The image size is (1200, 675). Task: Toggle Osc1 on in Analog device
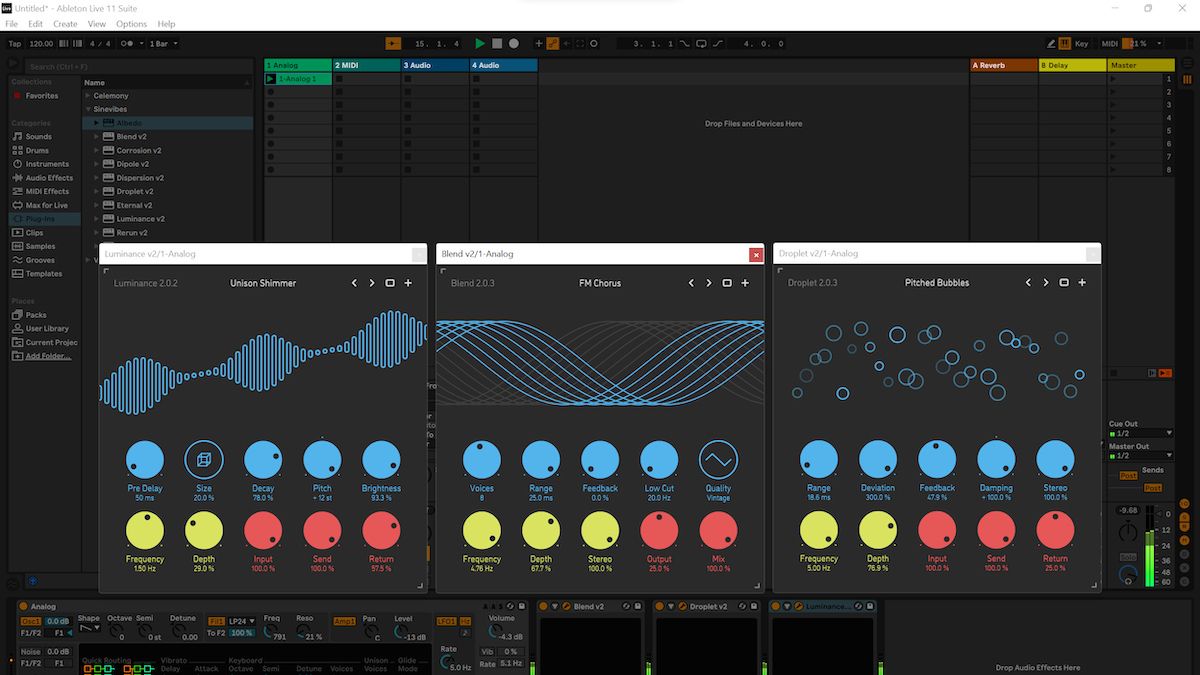tap(31, 621)
